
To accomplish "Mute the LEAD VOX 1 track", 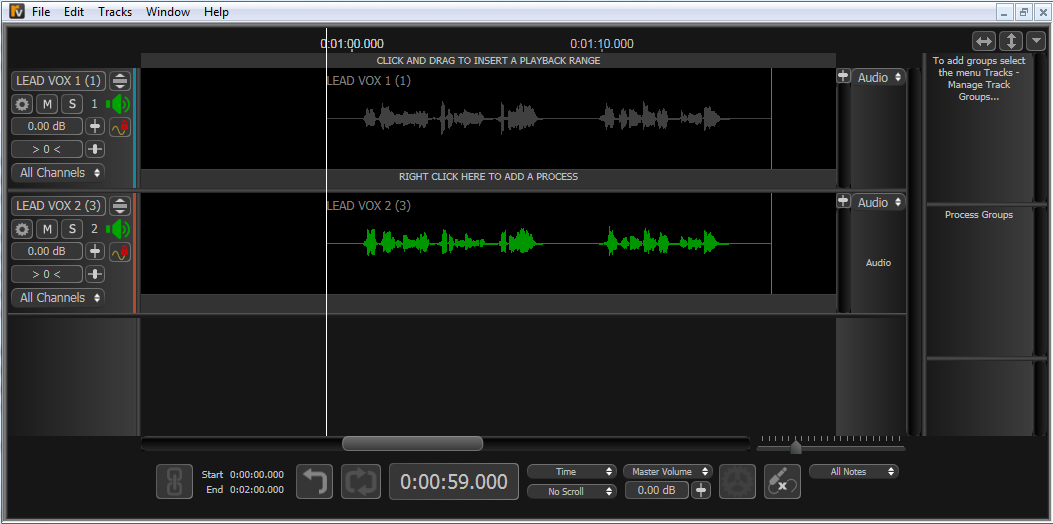I will (47, 104).
